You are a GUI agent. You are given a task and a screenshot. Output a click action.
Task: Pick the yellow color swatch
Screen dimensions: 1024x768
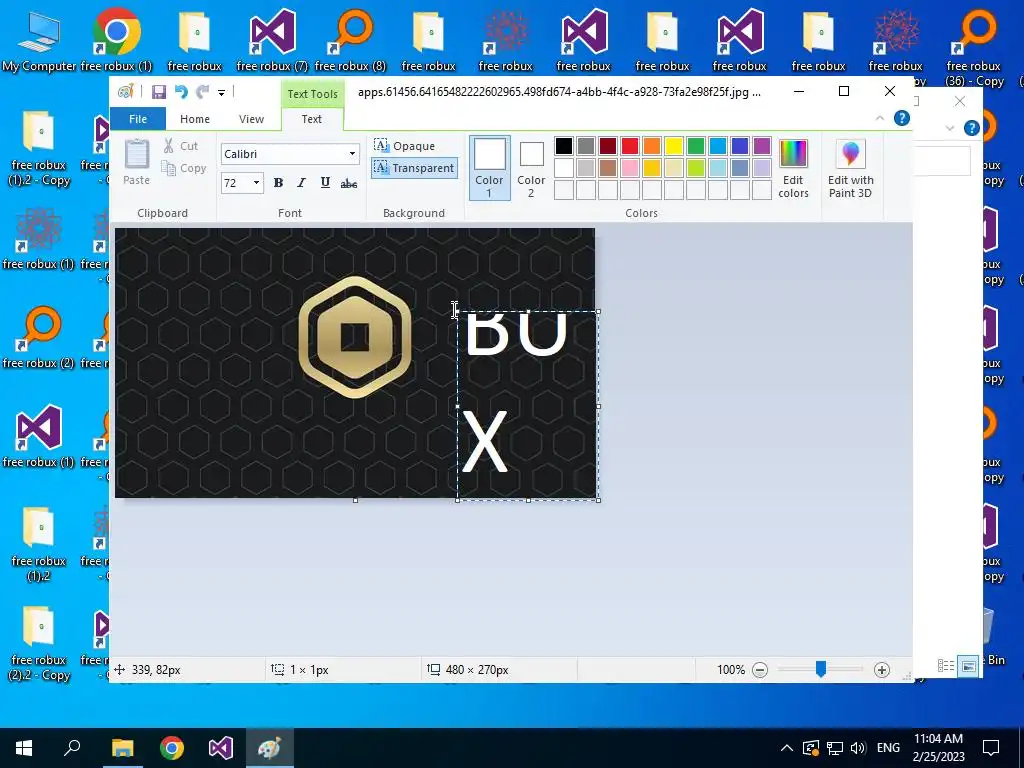pyautogui.click(x=673, y=146)
